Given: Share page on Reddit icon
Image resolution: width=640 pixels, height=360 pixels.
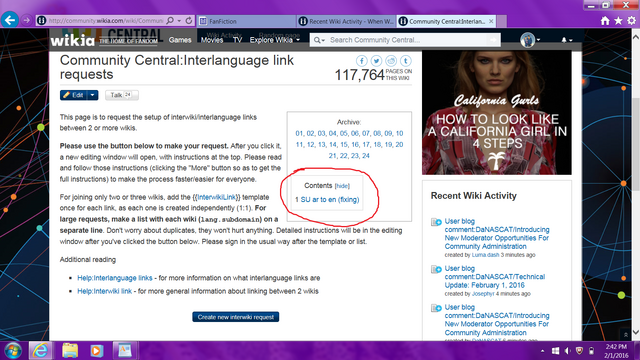Looking at the screenshot, I should [391, 61].
